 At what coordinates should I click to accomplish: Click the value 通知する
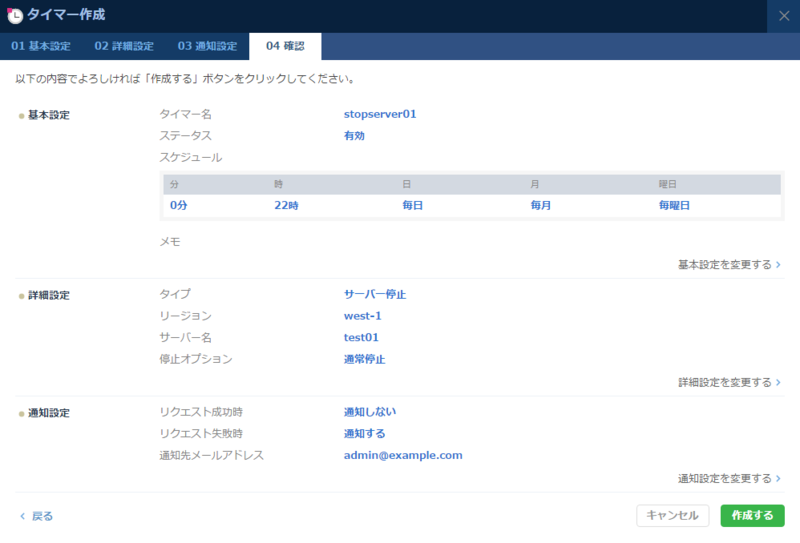pyautogui.click(x=364, y=433)
